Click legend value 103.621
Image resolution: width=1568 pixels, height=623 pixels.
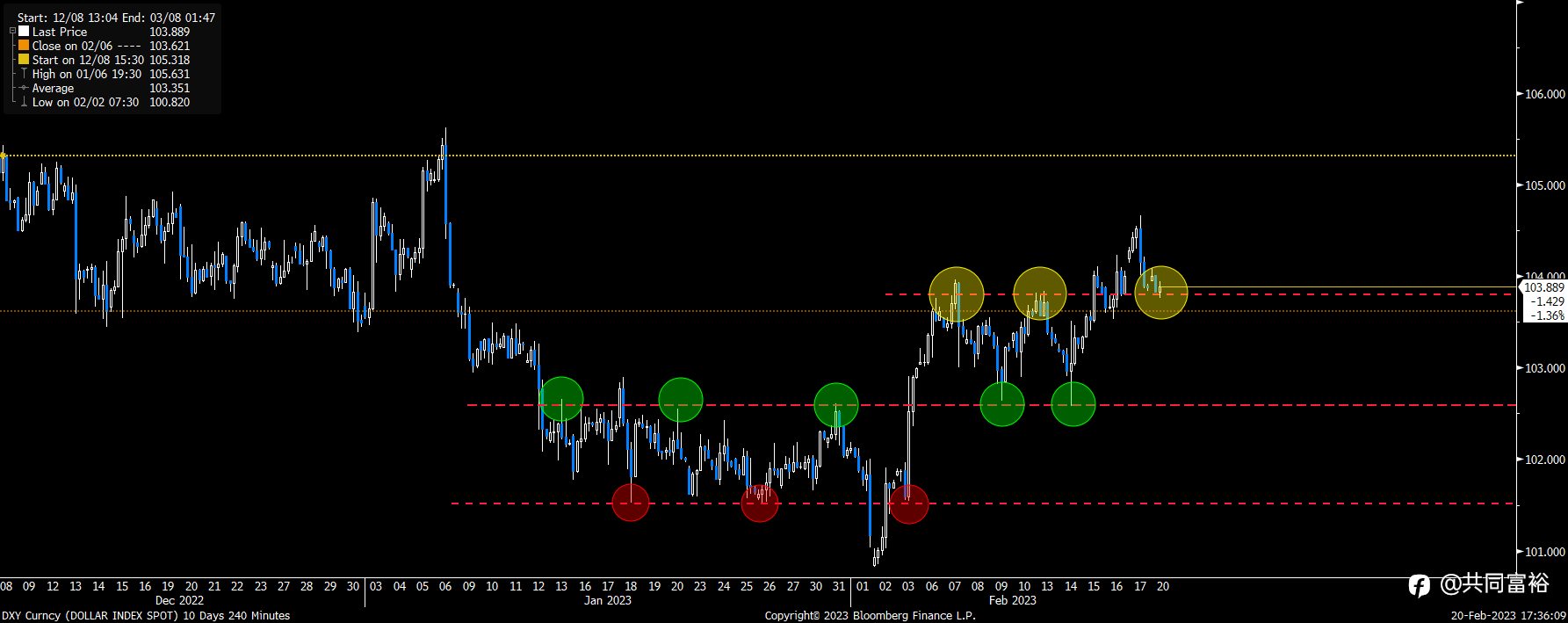(170, 46)
